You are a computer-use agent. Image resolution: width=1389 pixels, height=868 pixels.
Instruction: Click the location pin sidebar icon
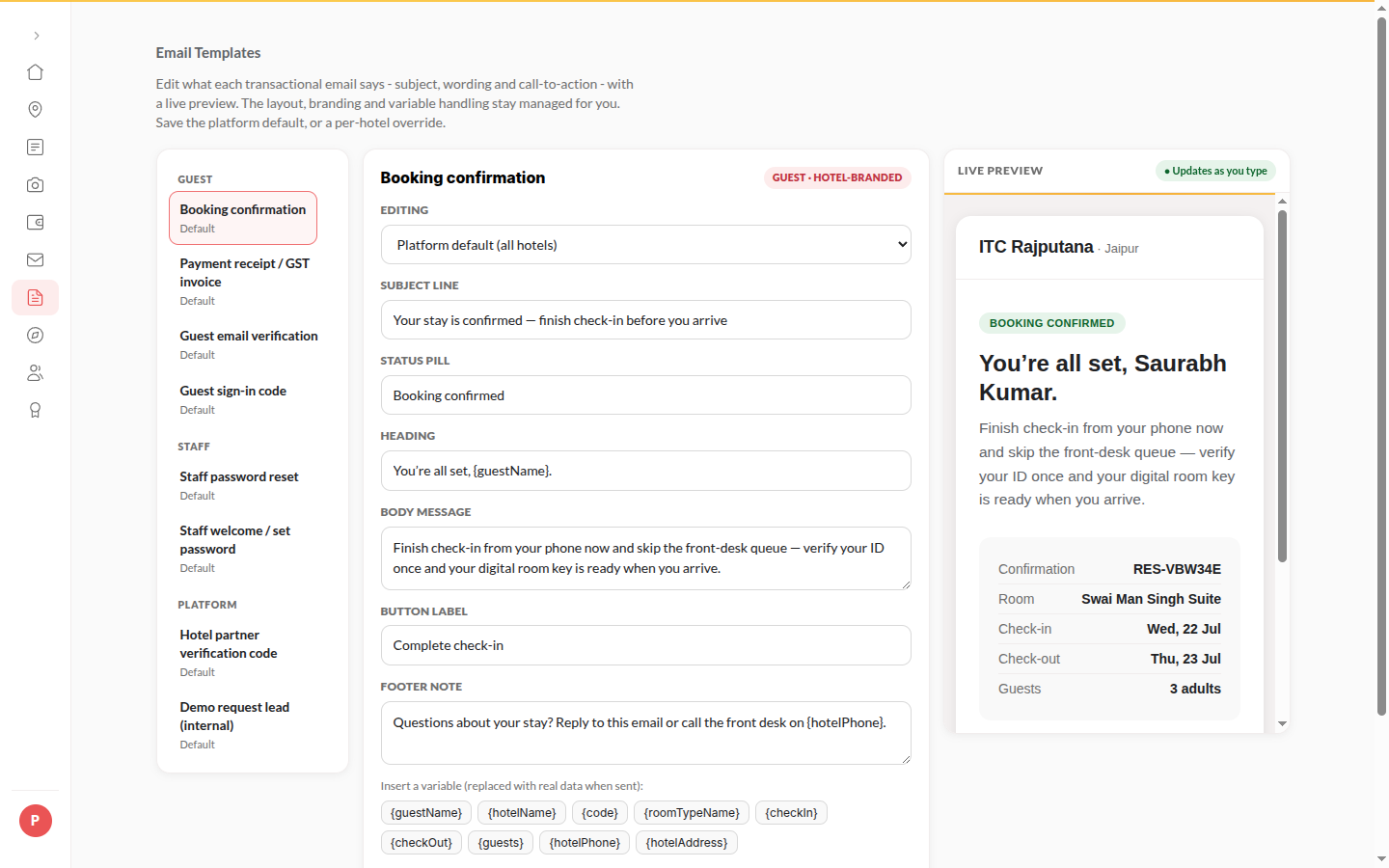(x=36, y=110)
